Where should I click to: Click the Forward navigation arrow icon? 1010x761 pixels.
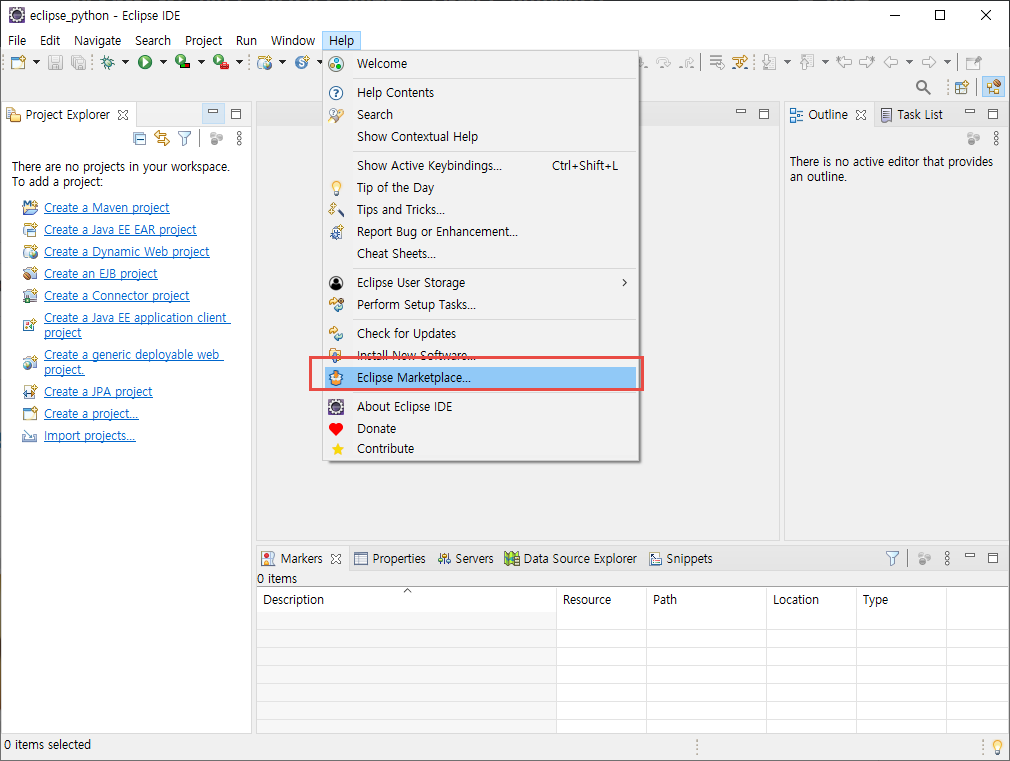click(x=929, y=63)
